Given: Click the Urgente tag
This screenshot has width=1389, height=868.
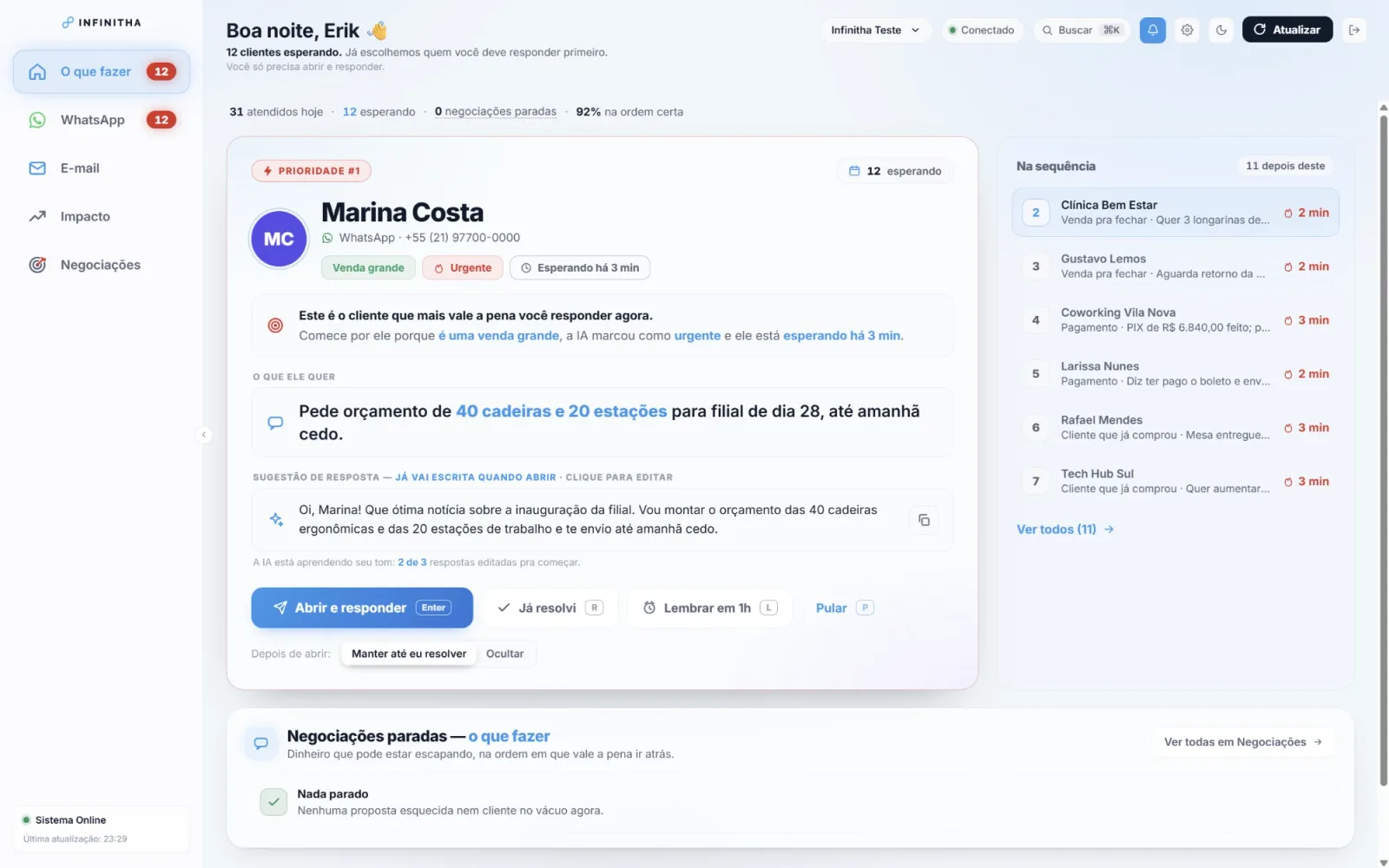Looking at the screenshot, I should [x=463, y=267].
